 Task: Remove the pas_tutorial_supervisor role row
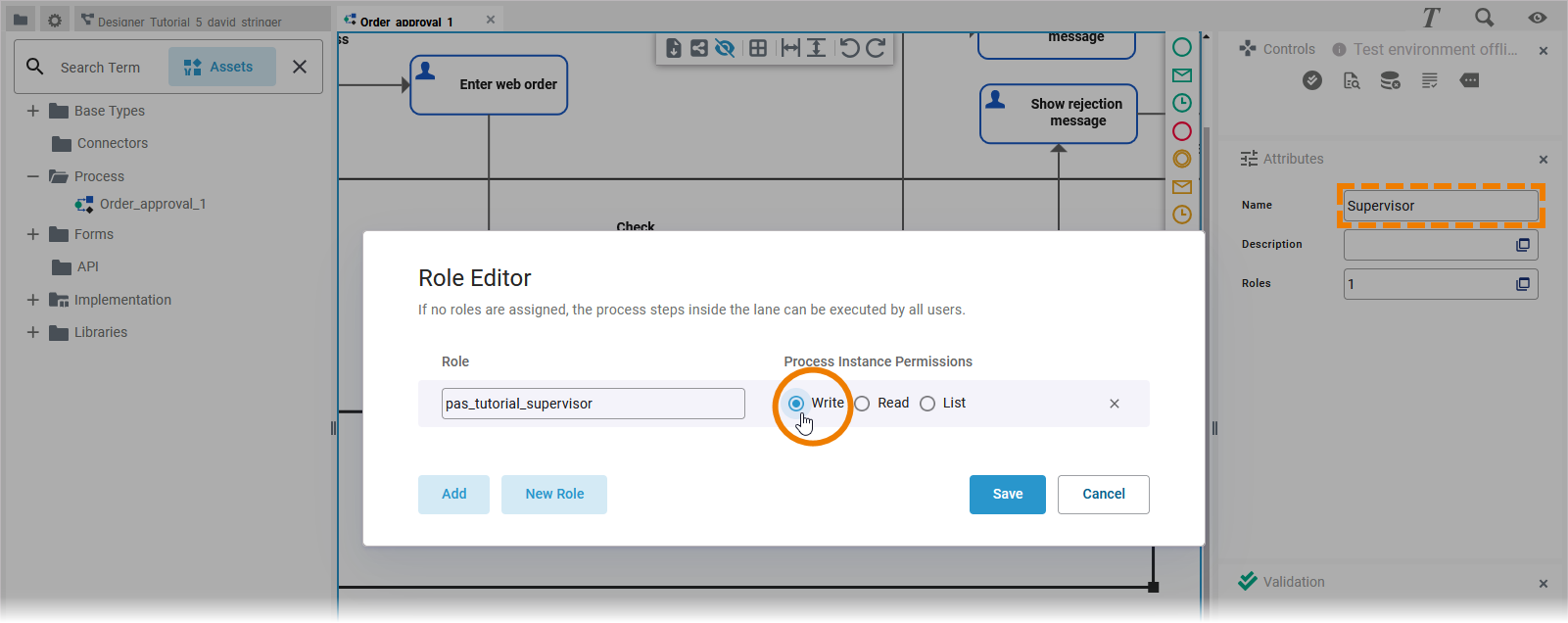tap(1114, 404)
